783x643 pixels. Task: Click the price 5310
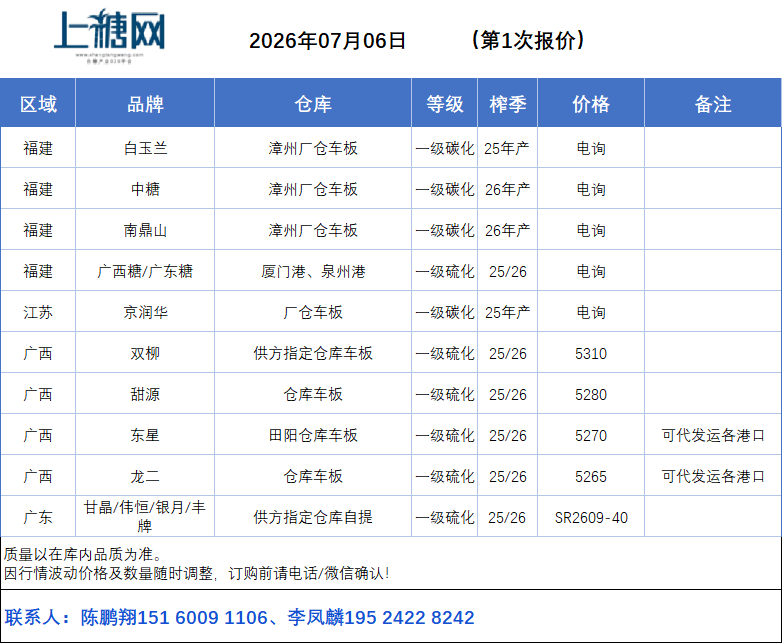pyautogui.click(x=591, y=353)
